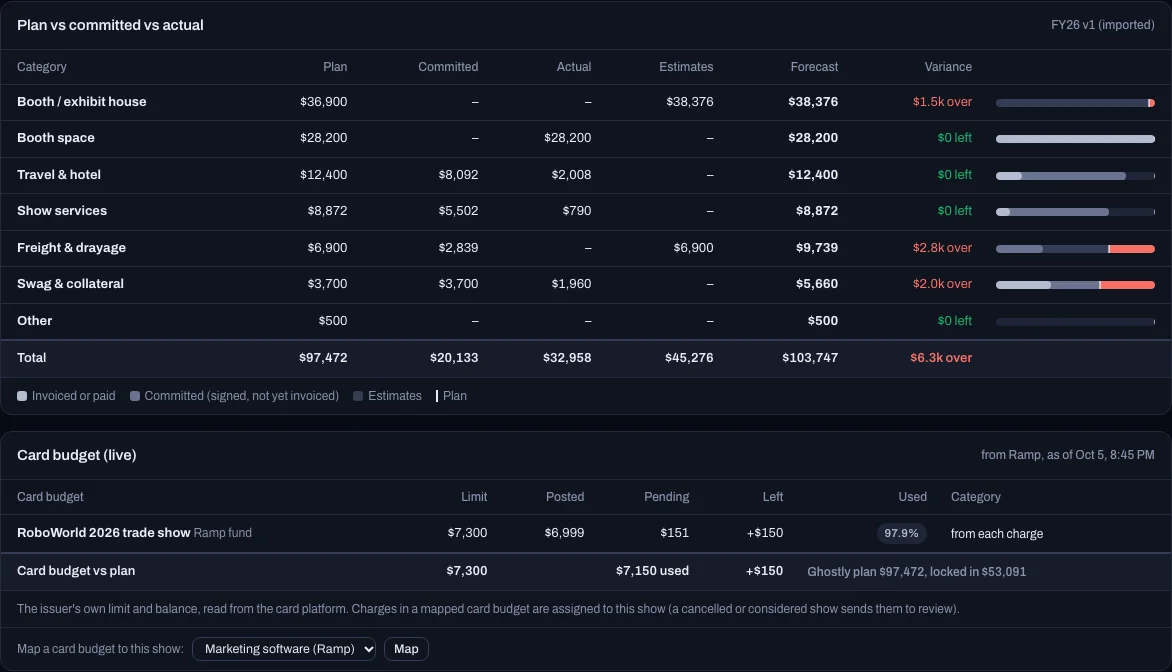1172x672 pixels.
Task: Click the Plan column header
Action: [x=335, y=67]
